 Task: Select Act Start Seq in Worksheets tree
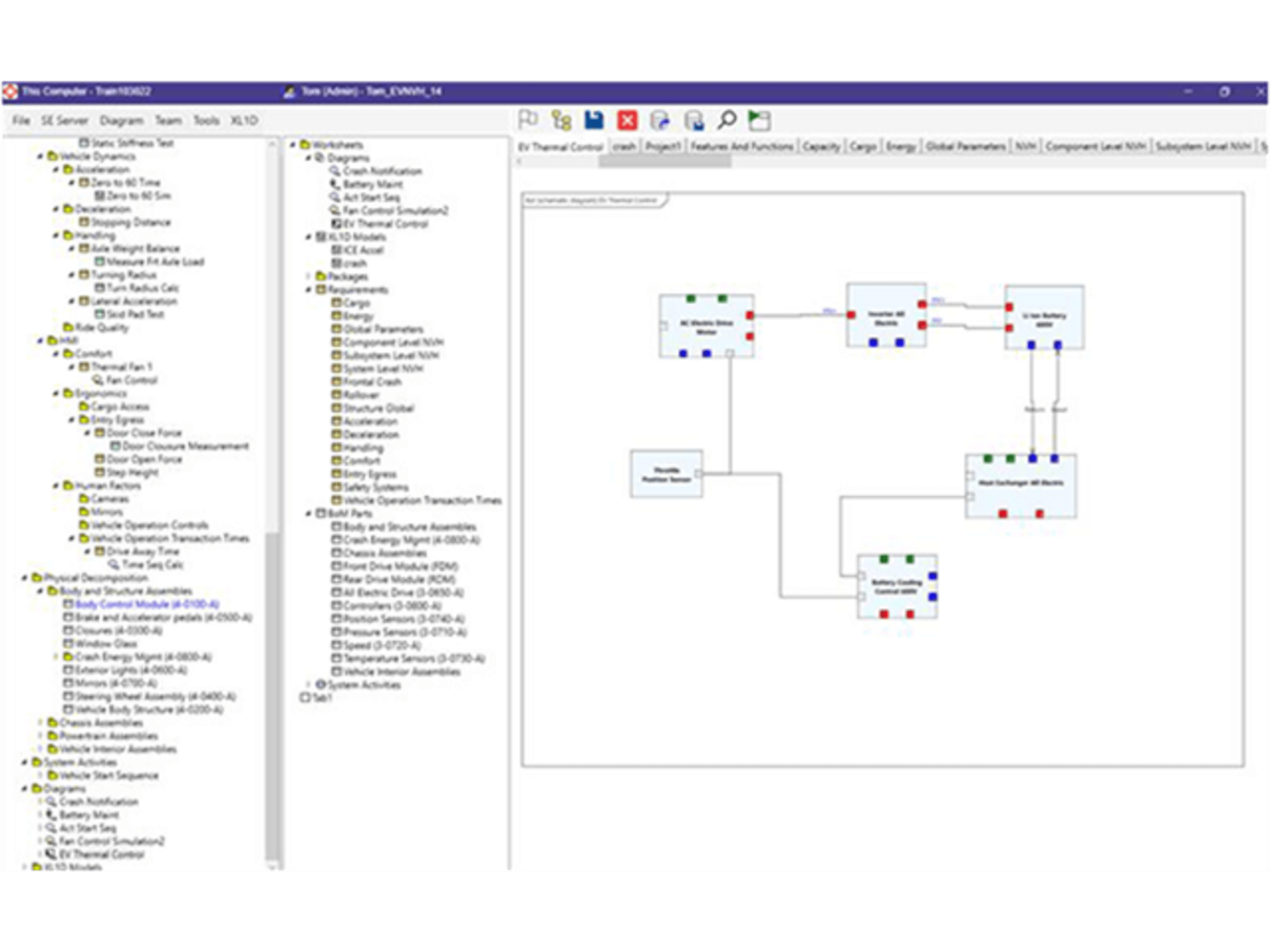[371, 197]
